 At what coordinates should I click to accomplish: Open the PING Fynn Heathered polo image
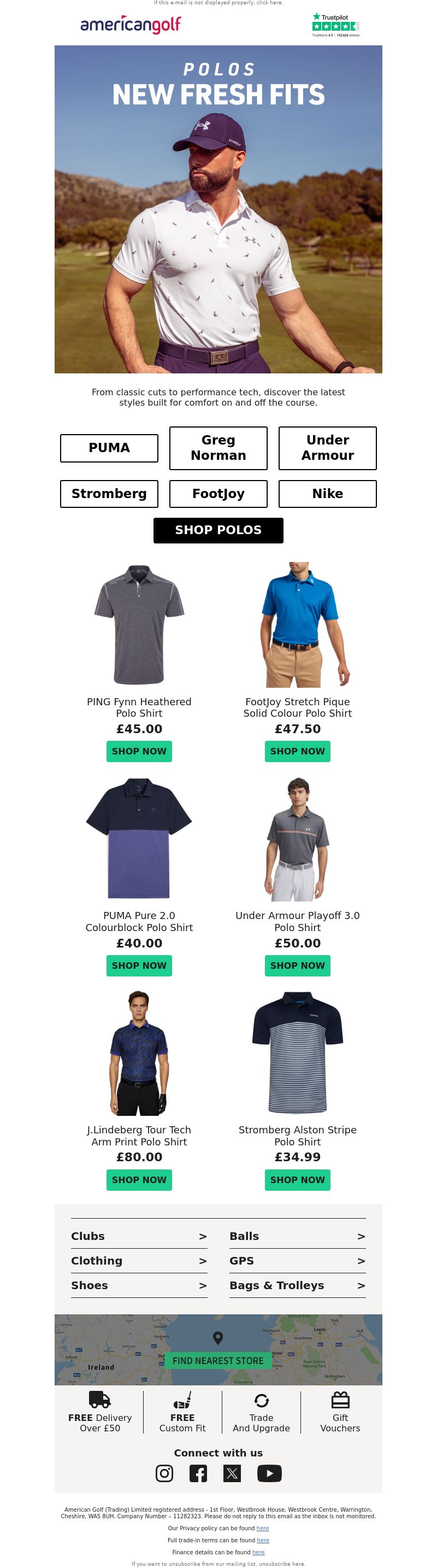point(139,624)
